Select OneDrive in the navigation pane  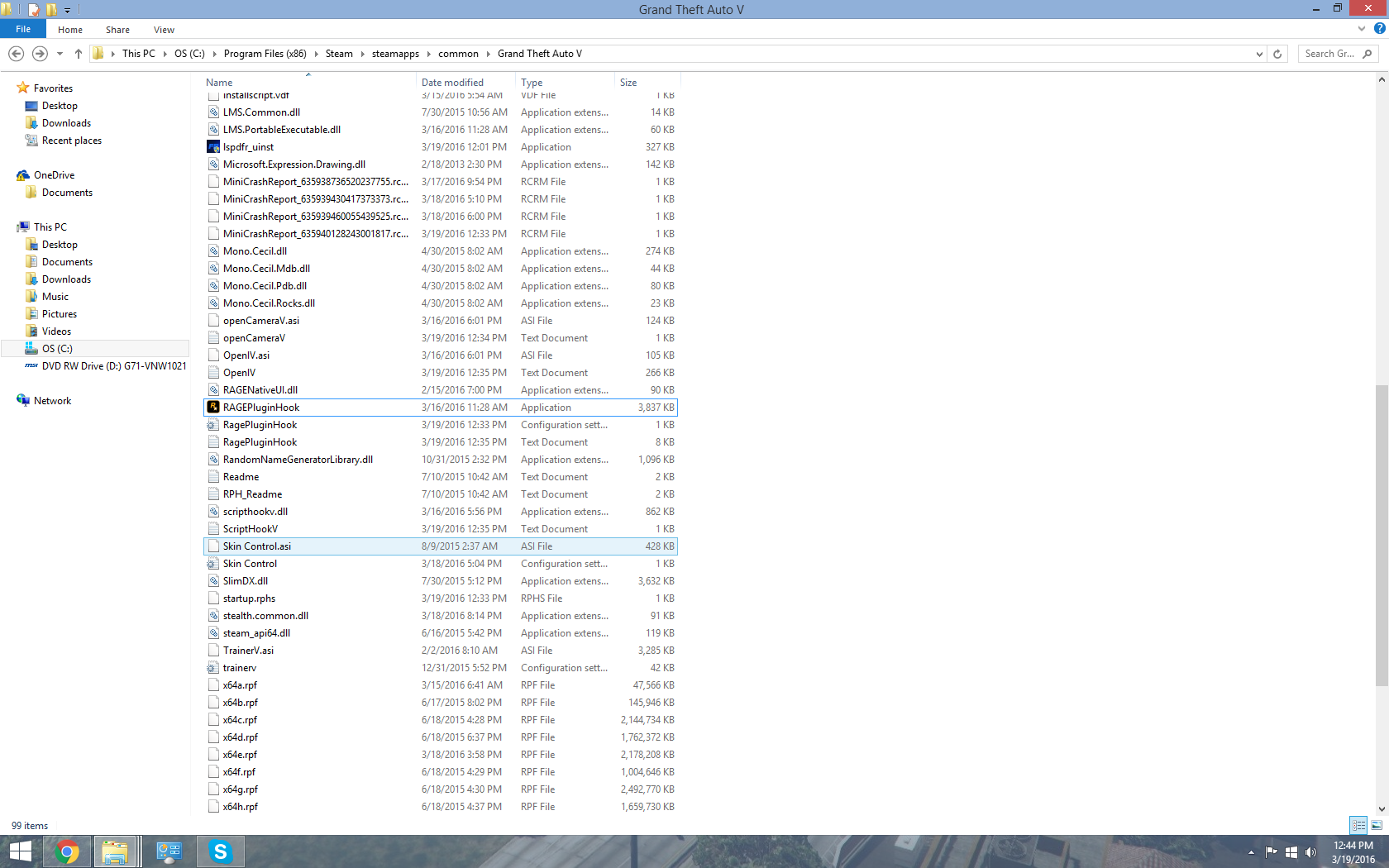click(54, 175)
